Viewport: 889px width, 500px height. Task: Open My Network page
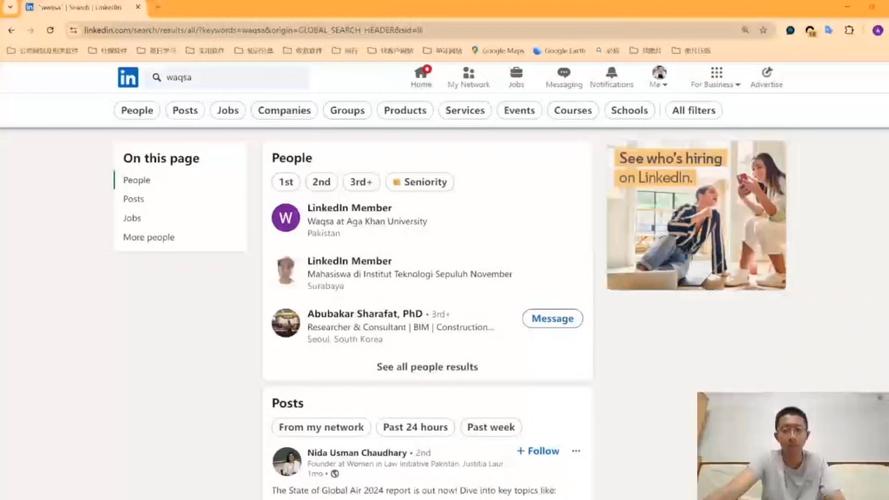468,77
